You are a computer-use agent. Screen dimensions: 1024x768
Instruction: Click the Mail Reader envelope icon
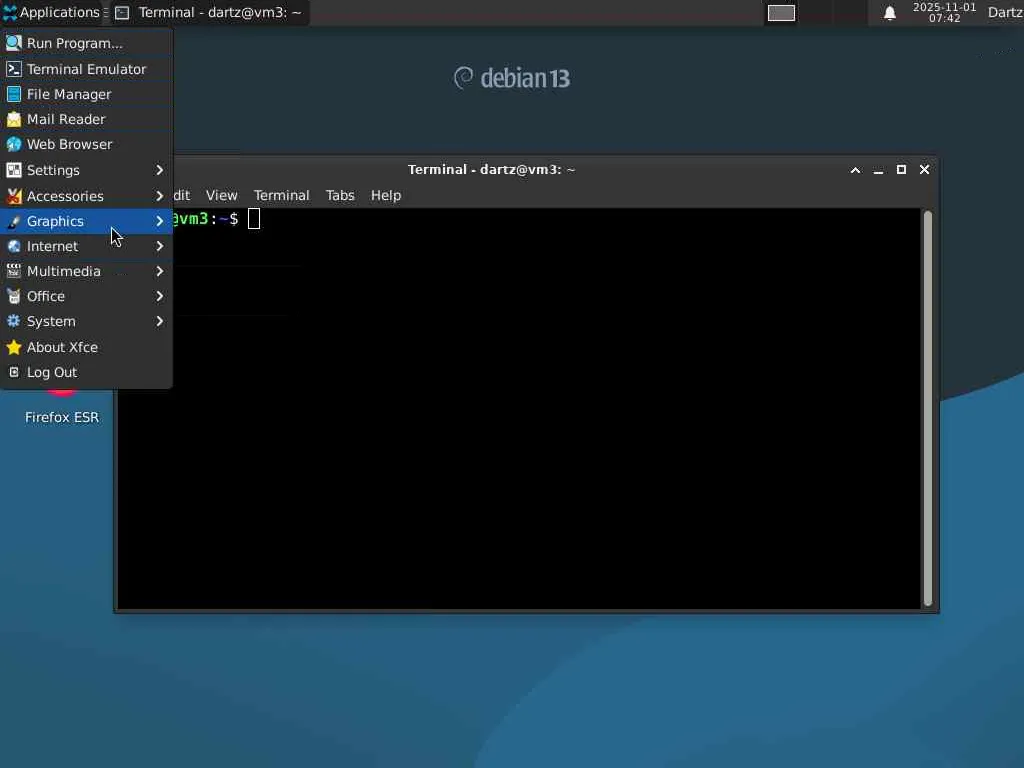[x=14, y=120]
